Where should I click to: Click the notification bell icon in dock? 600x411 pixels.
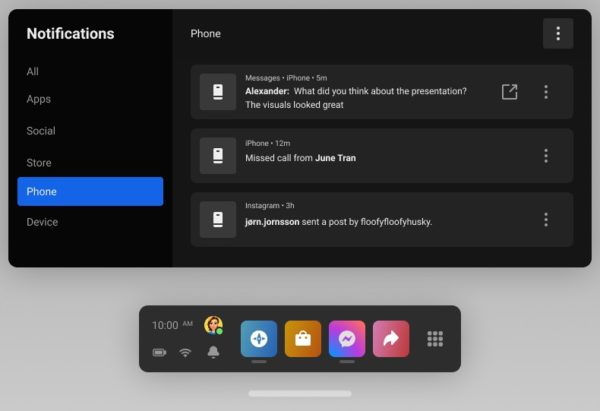click(213, 352)
